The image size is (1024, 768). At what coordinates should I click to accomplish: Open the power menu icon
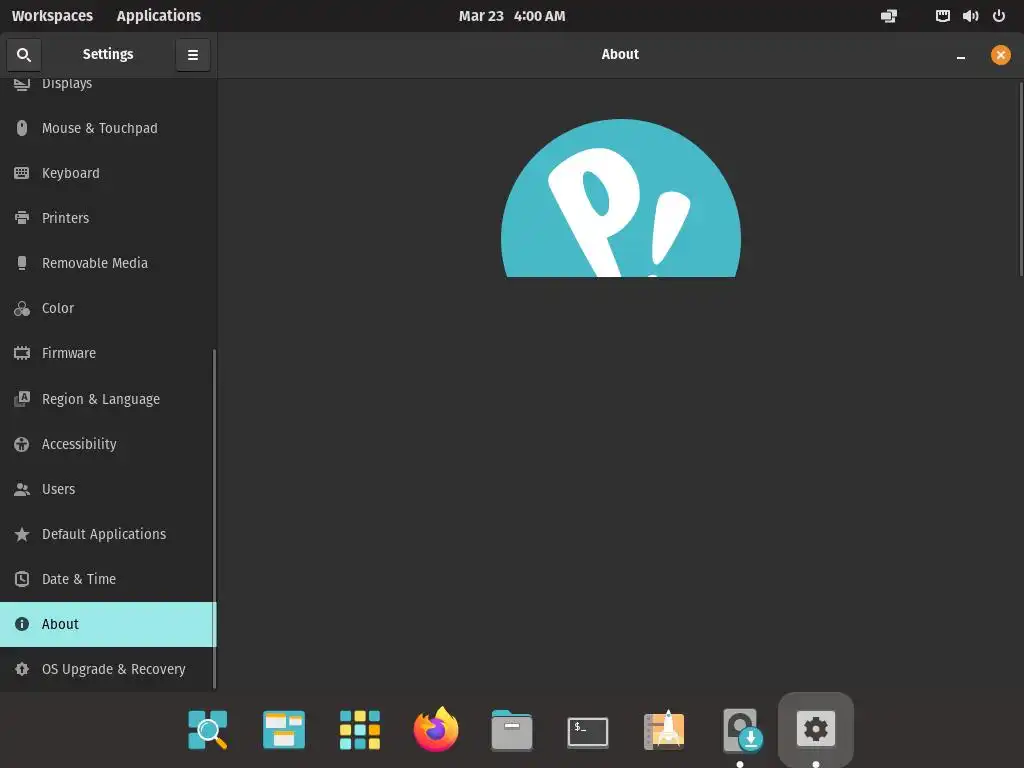point(999,16)
